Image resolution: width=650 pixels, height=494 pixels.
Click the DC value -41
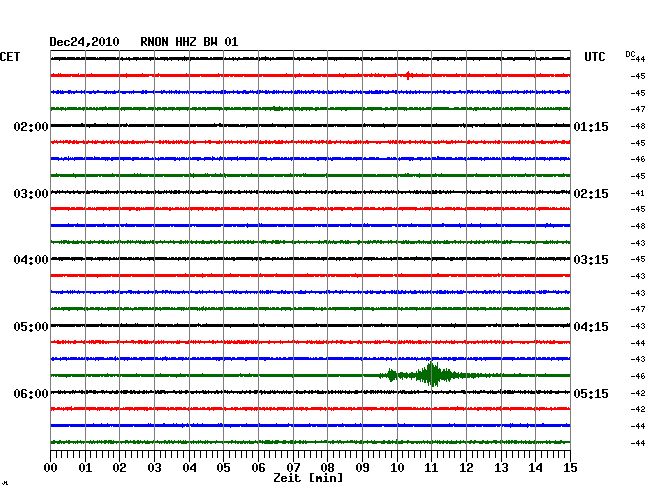(x=638, y=193)
